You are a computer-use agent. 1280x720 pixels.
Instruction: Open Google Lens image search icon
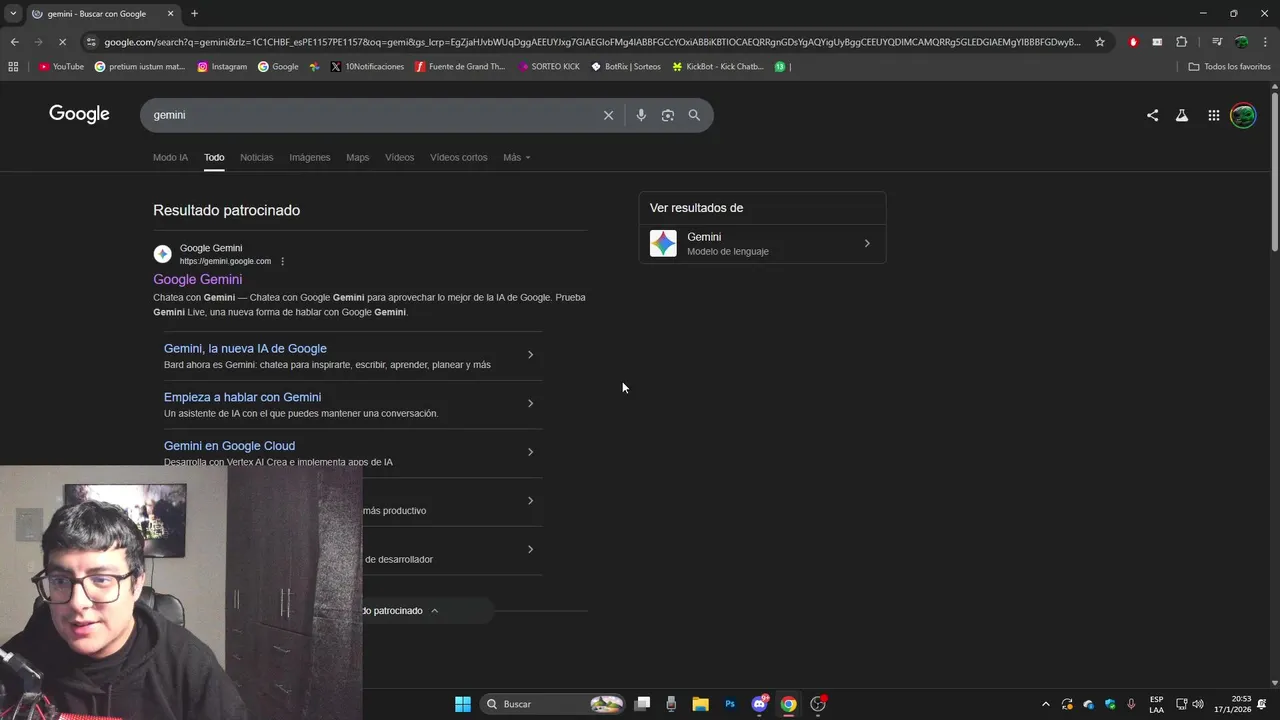tap(667, 115)
